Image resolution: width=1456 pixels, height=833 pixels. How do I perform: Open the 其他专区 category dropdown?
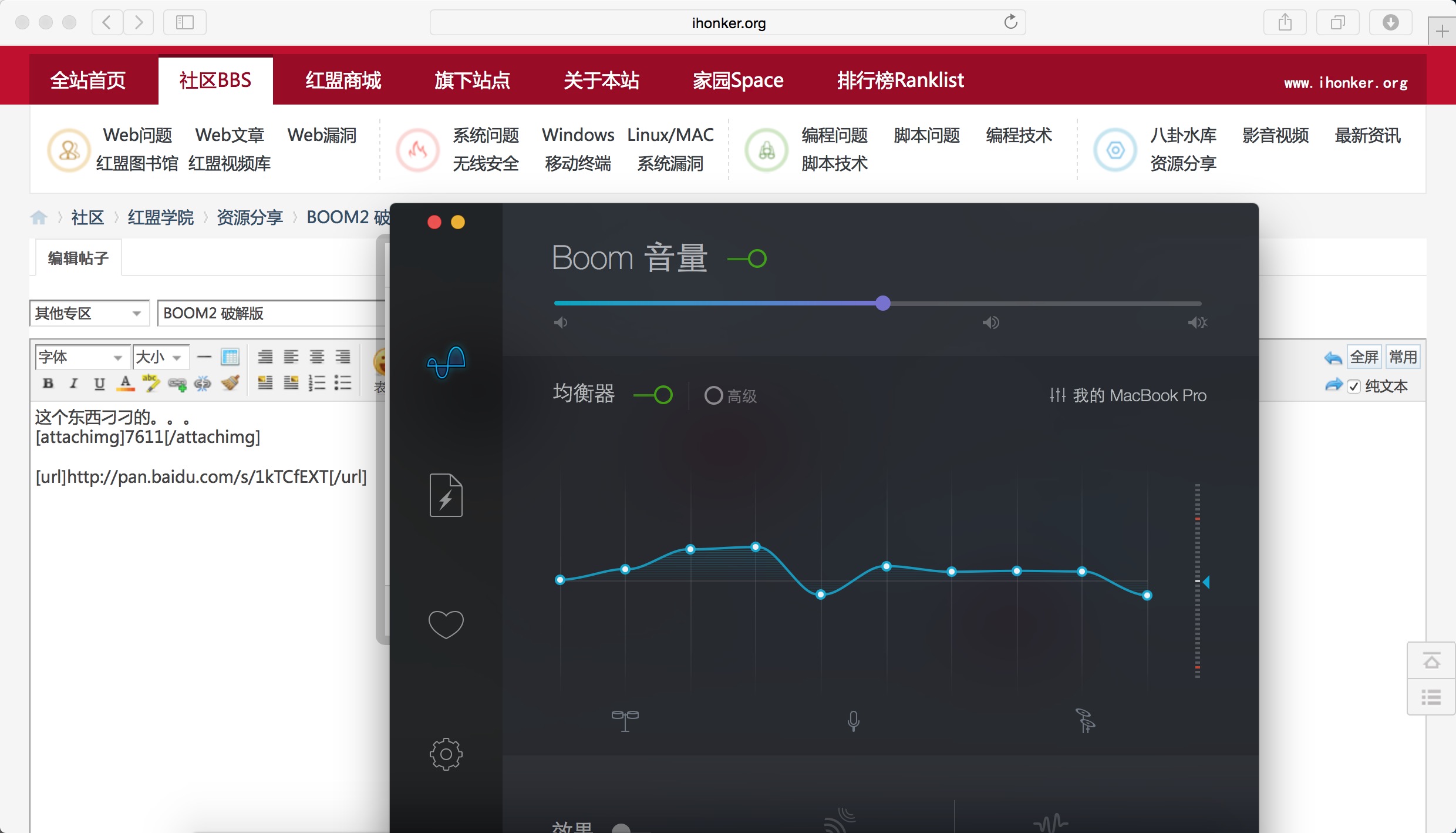(x=89, y=313)
